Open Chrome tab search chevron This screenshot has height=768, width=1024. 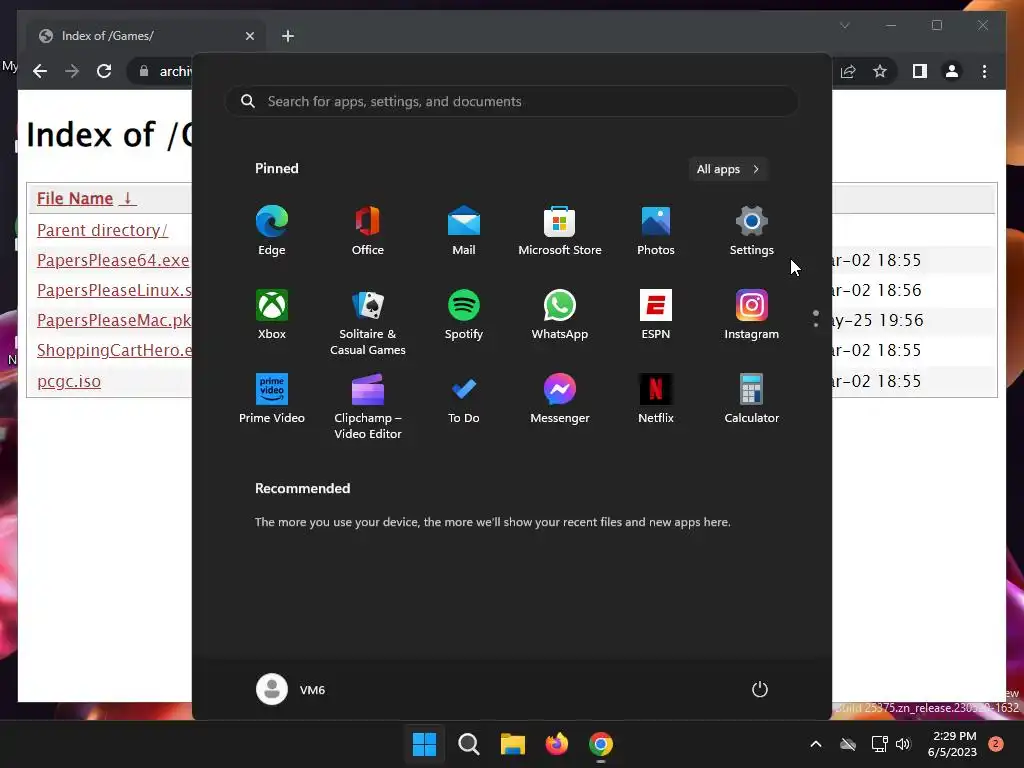coord(844,25)
